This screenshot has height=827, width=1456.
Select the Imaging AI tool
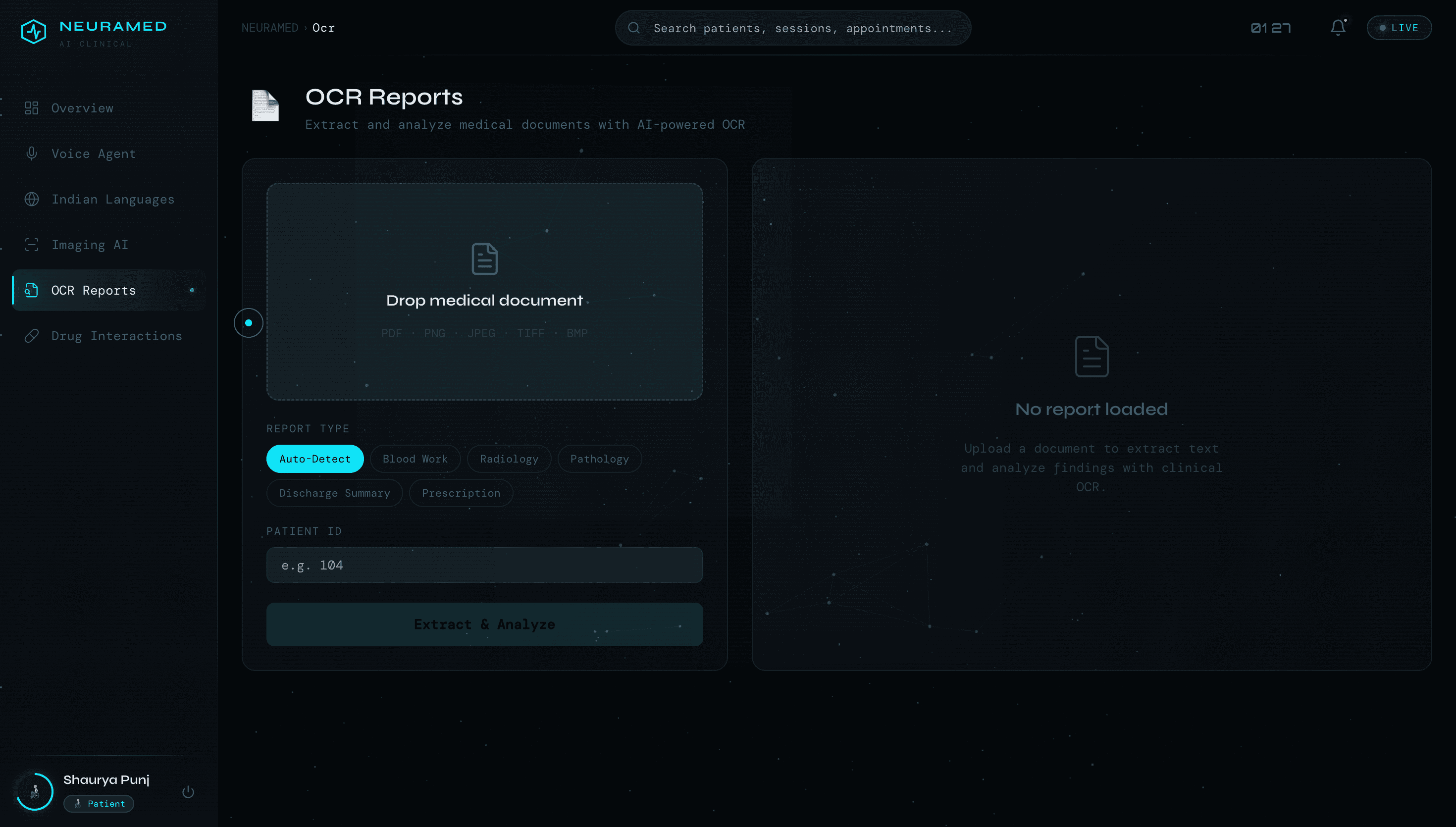89,244
